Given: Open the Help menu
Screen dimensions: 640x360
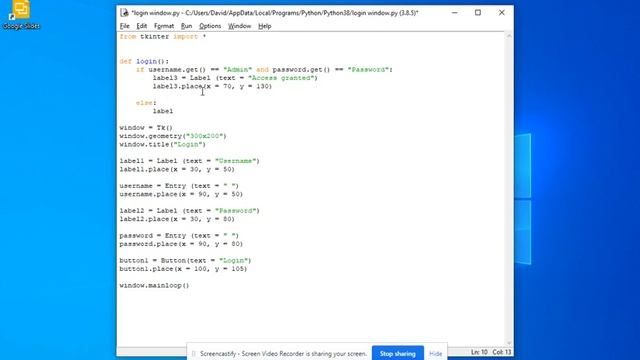Looking at the screenshot, I should (x=264, y=26).
